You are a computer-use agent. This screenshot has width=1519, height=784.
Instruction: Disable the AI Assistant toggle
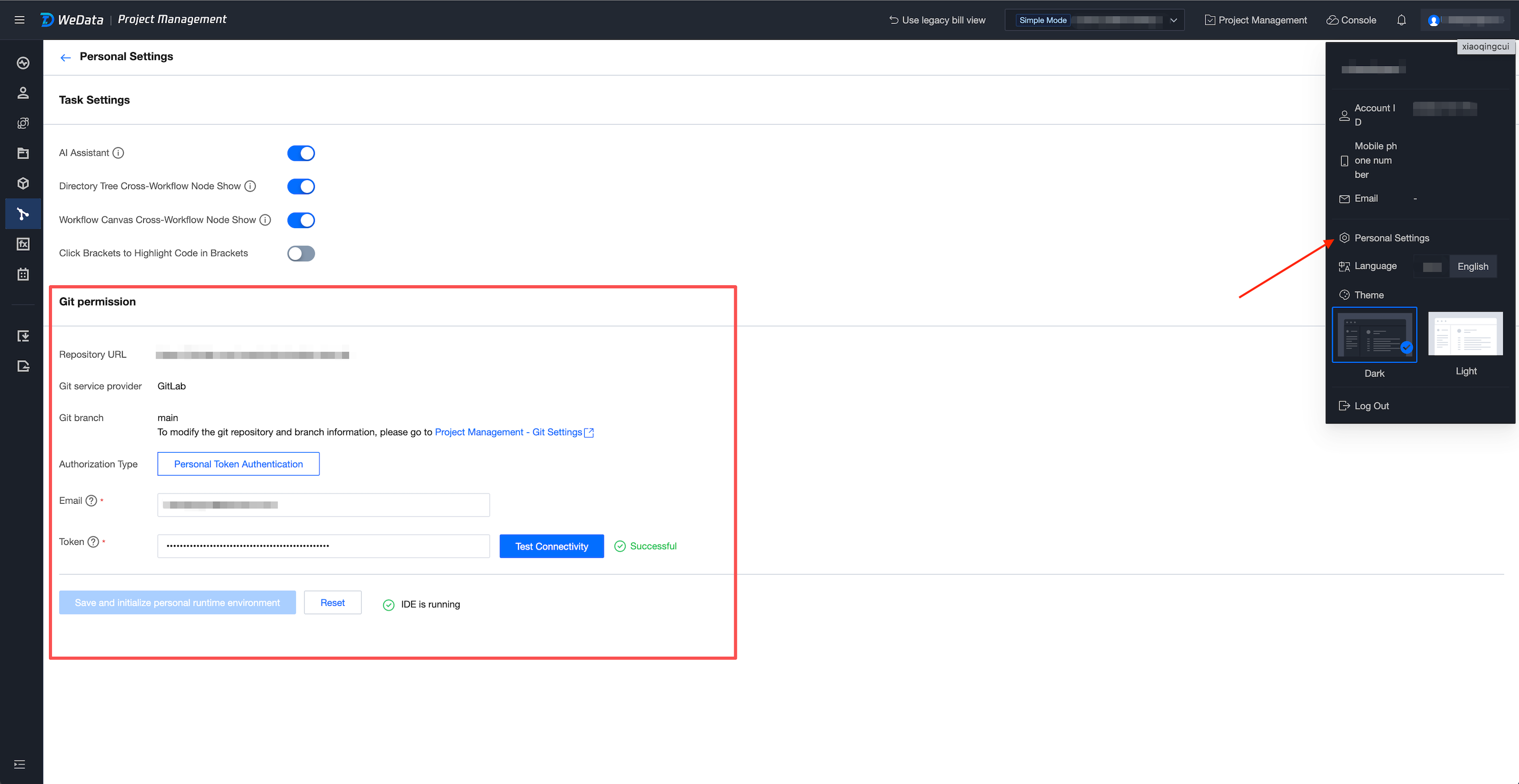pyautogui.click(x=301, y=154)
